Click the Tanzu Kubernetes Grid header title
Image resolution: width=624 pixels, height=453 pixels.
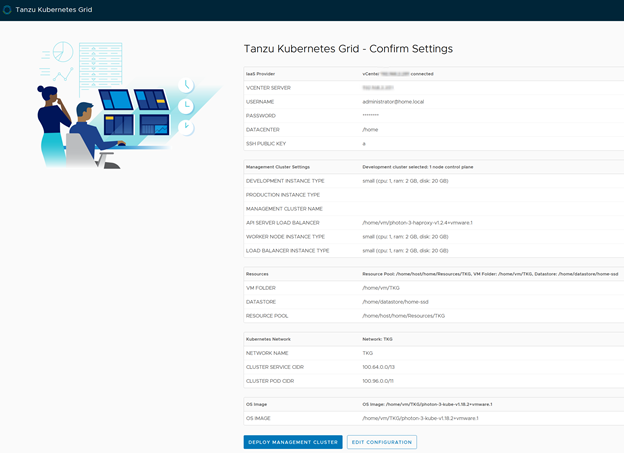[x=54, y=10]
